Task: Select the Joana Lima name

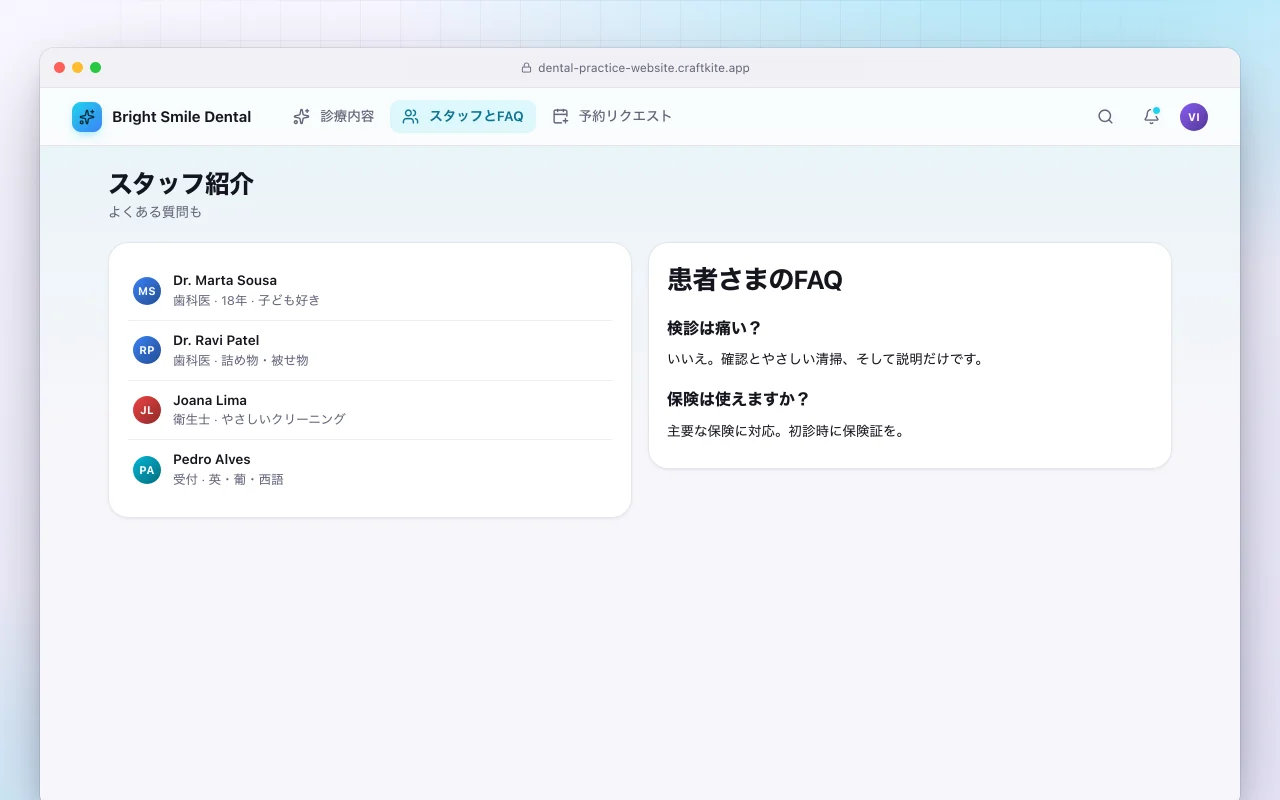Action: coord(210,400)
